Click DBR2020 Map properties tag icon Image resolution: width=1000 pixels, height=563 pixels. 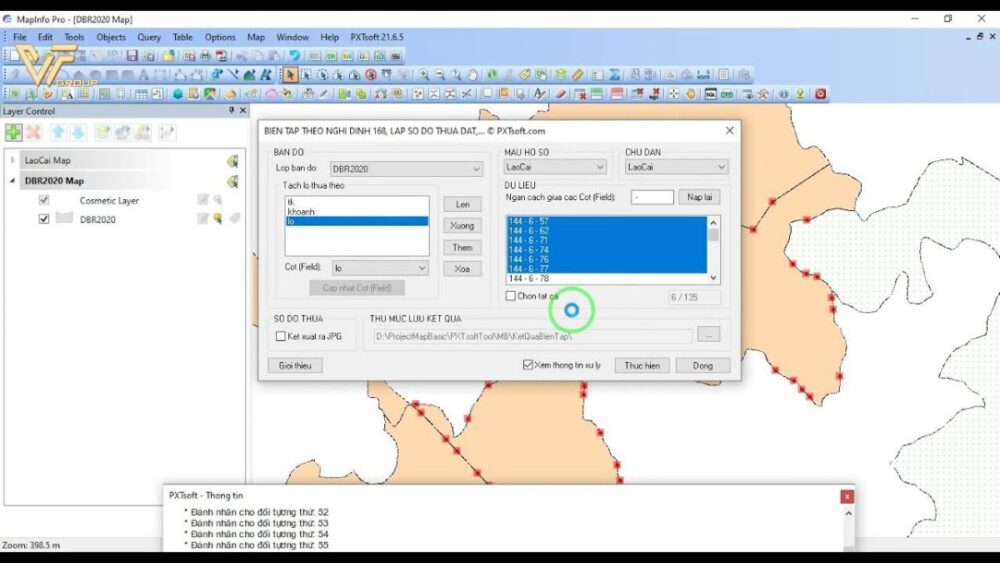pos(232,182)
